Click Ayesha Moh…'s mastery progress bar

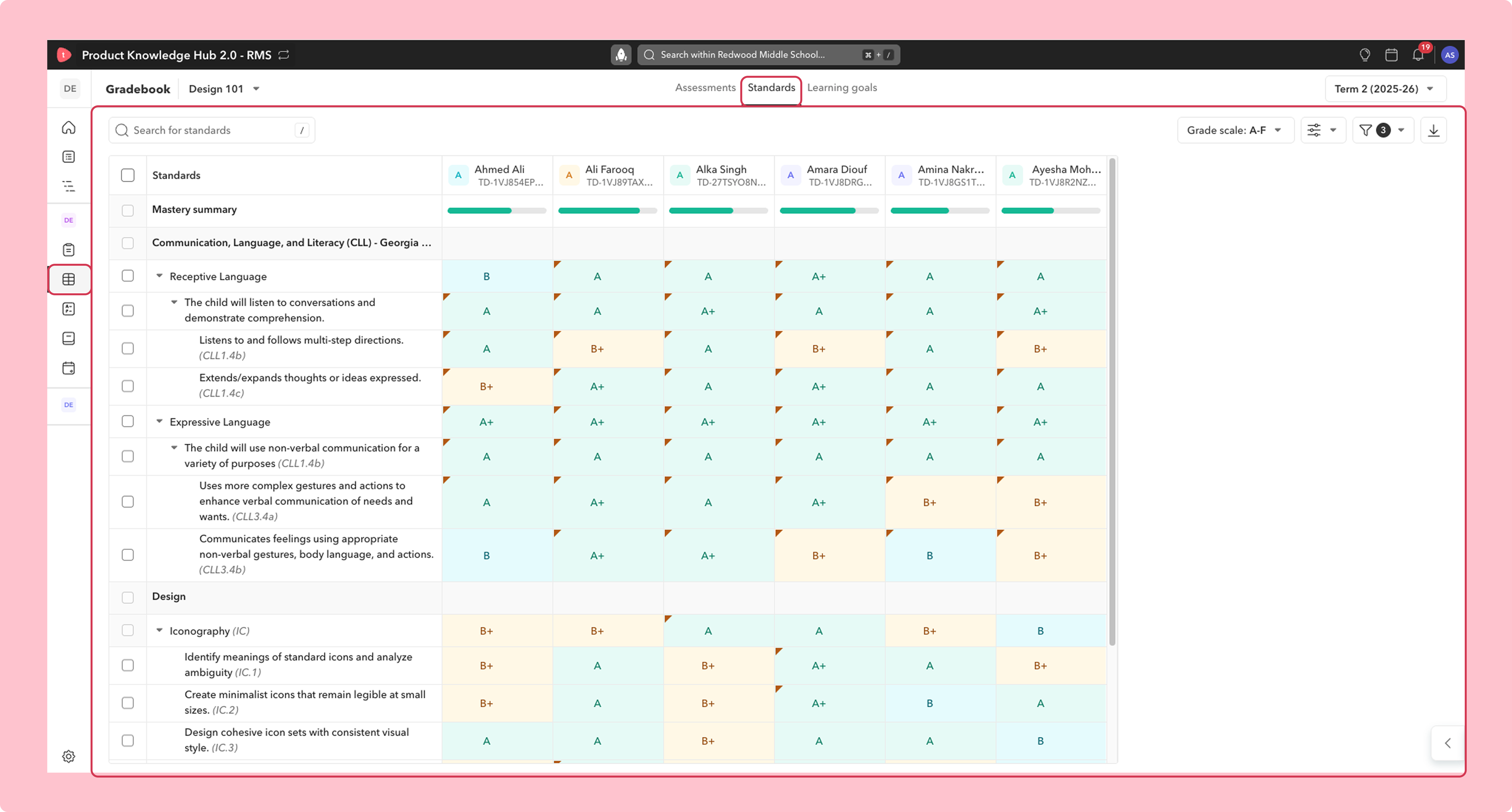click(1051, 211)
